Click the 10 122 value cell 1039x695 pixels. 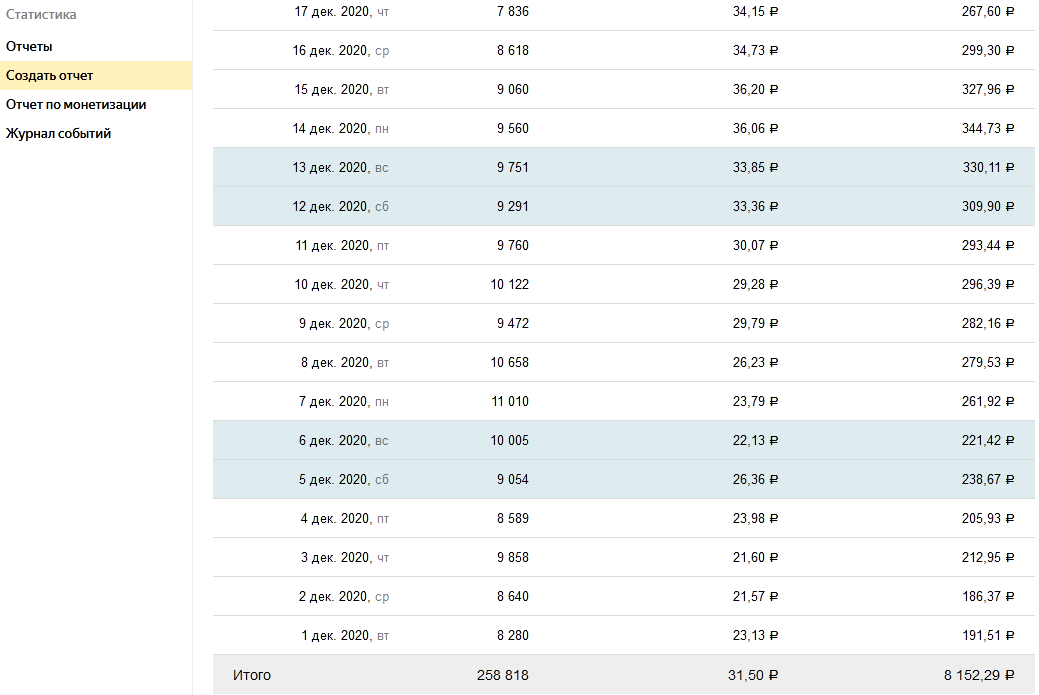coord(509,284)
